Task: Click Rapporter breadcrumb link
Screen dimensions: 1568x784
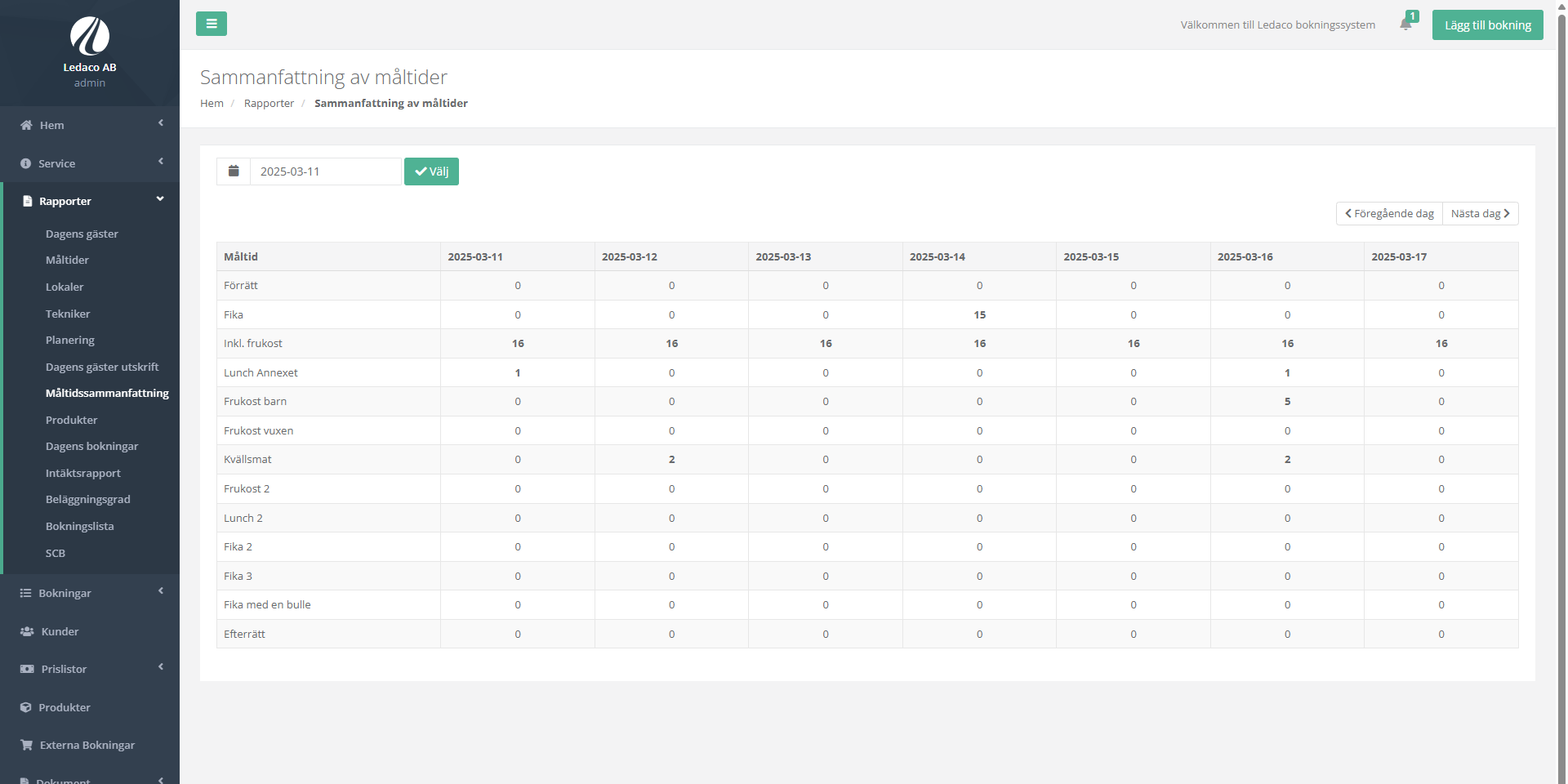Action: (269, 103)
